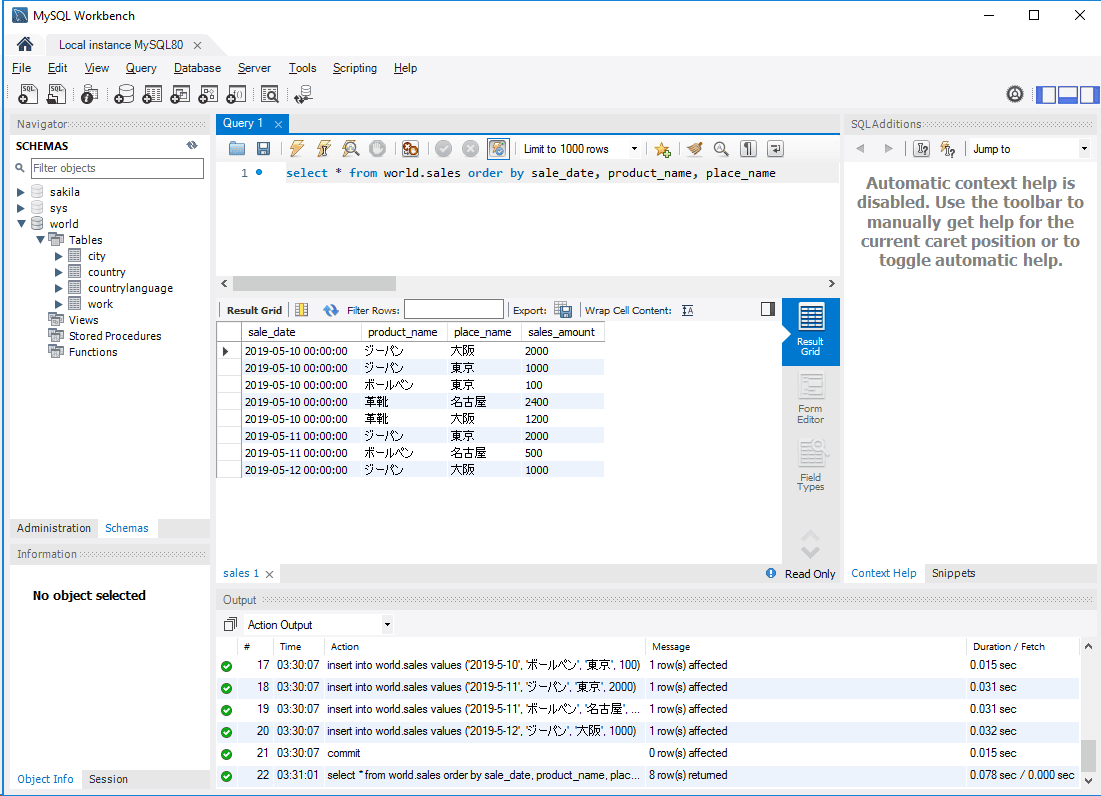Open the Jump to dropdown
The width and height of the screenshot is (1101, 796).
pos(1084,149)
